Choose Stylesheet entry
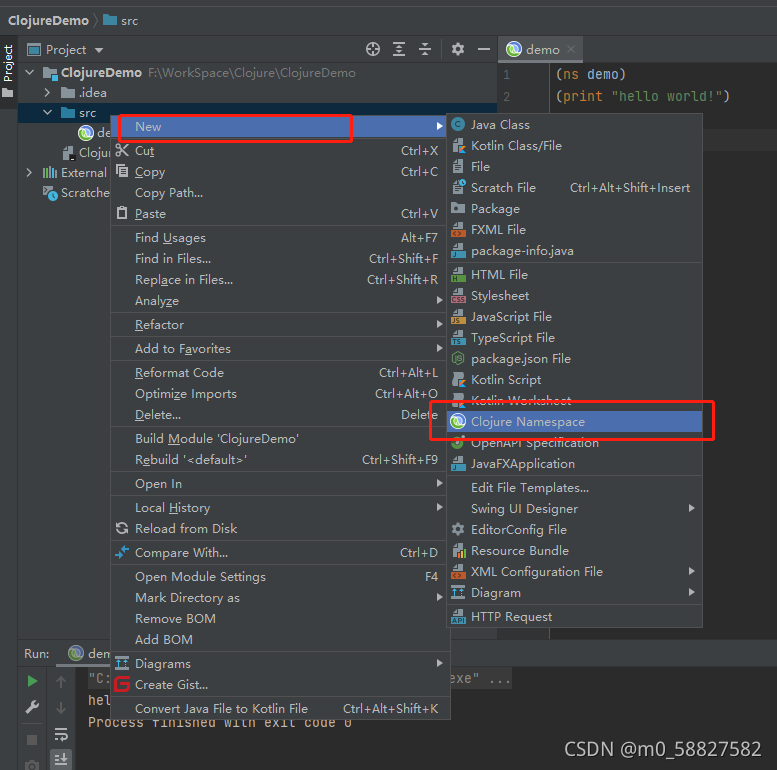This screenshot has height=770, width=777. [x=574, y=296]
